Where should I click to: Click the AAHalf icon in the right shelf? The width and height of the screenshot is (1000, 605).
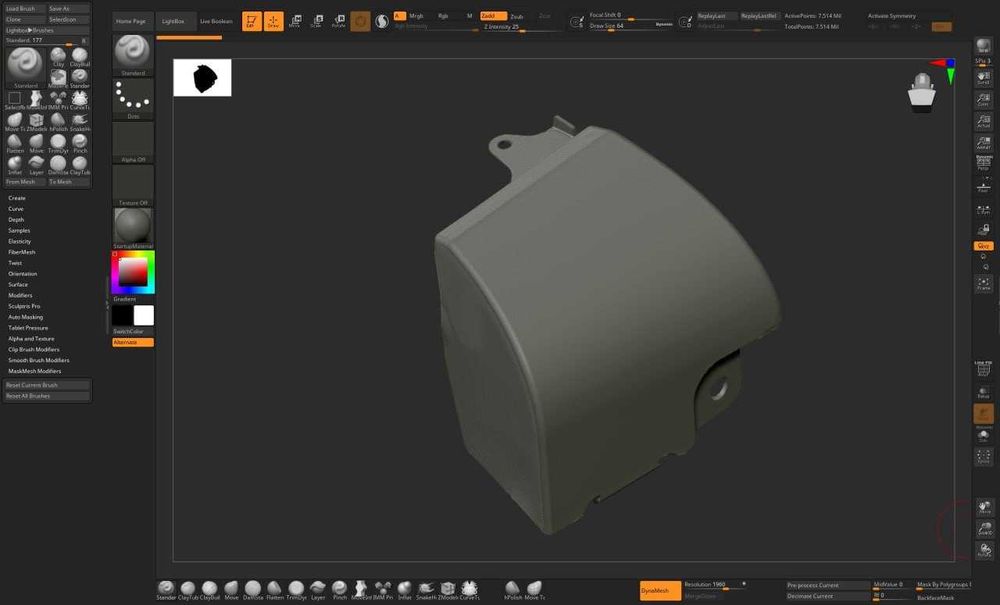click(983, 143)
